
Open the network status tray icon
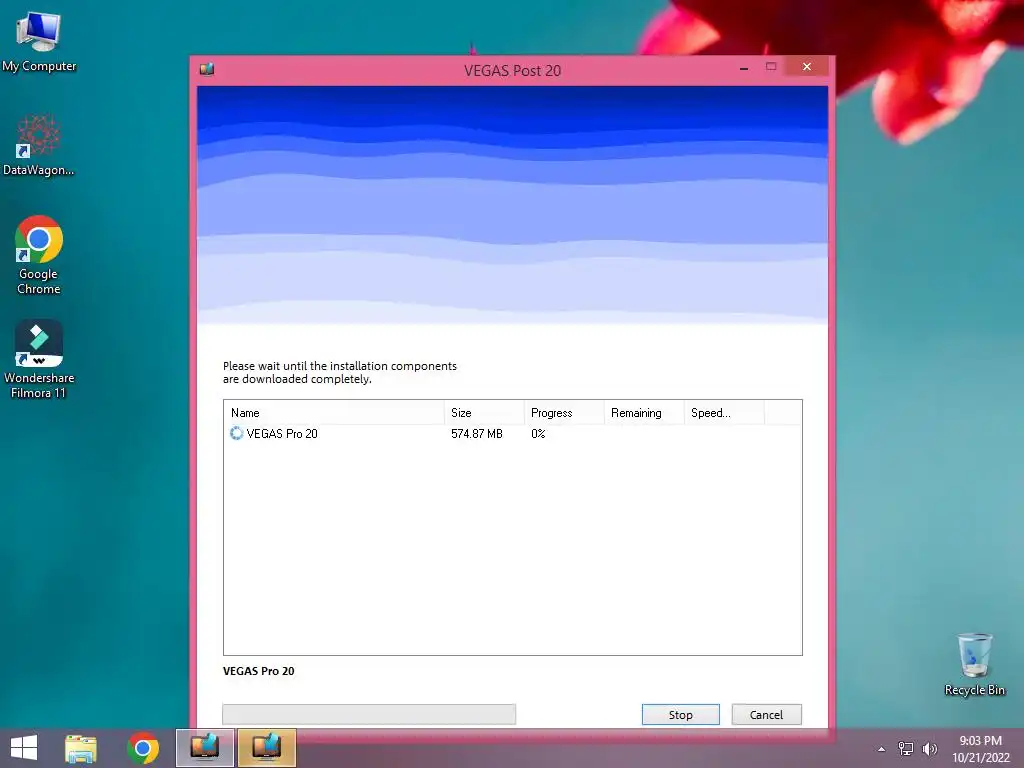coord(906,749)
